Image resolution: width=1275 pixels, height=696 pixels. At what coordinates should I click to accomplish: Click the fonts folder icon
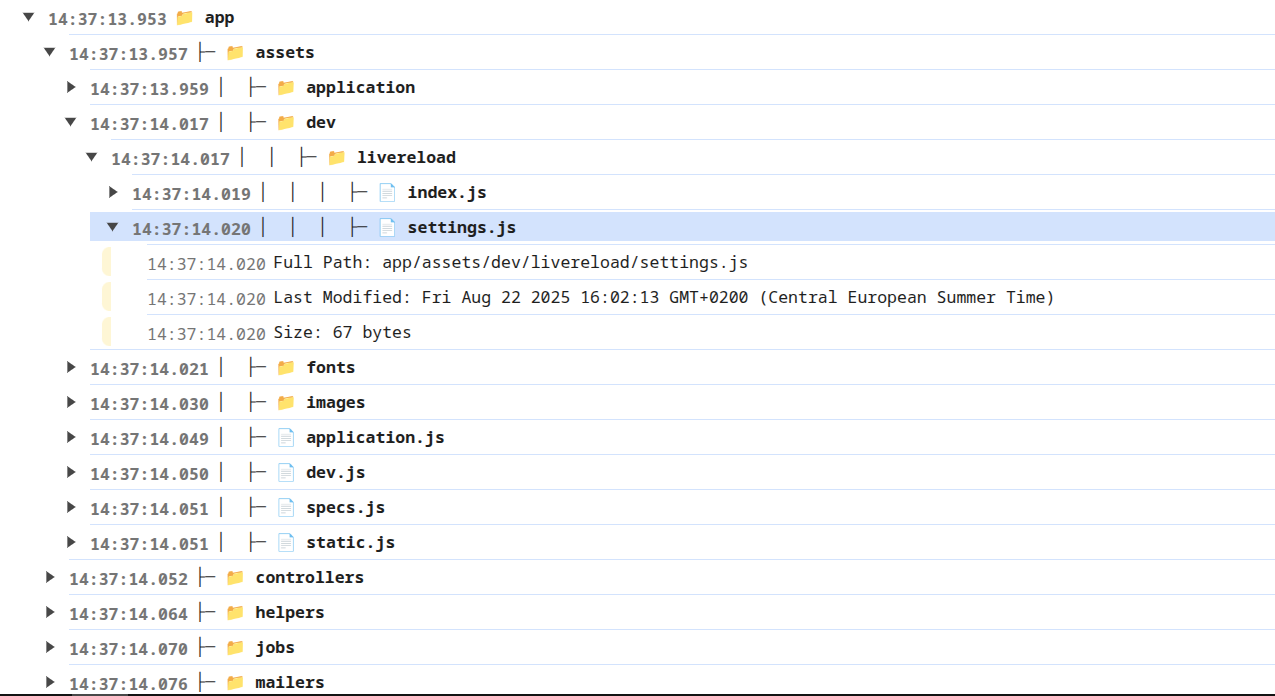(x=286, y=368)
